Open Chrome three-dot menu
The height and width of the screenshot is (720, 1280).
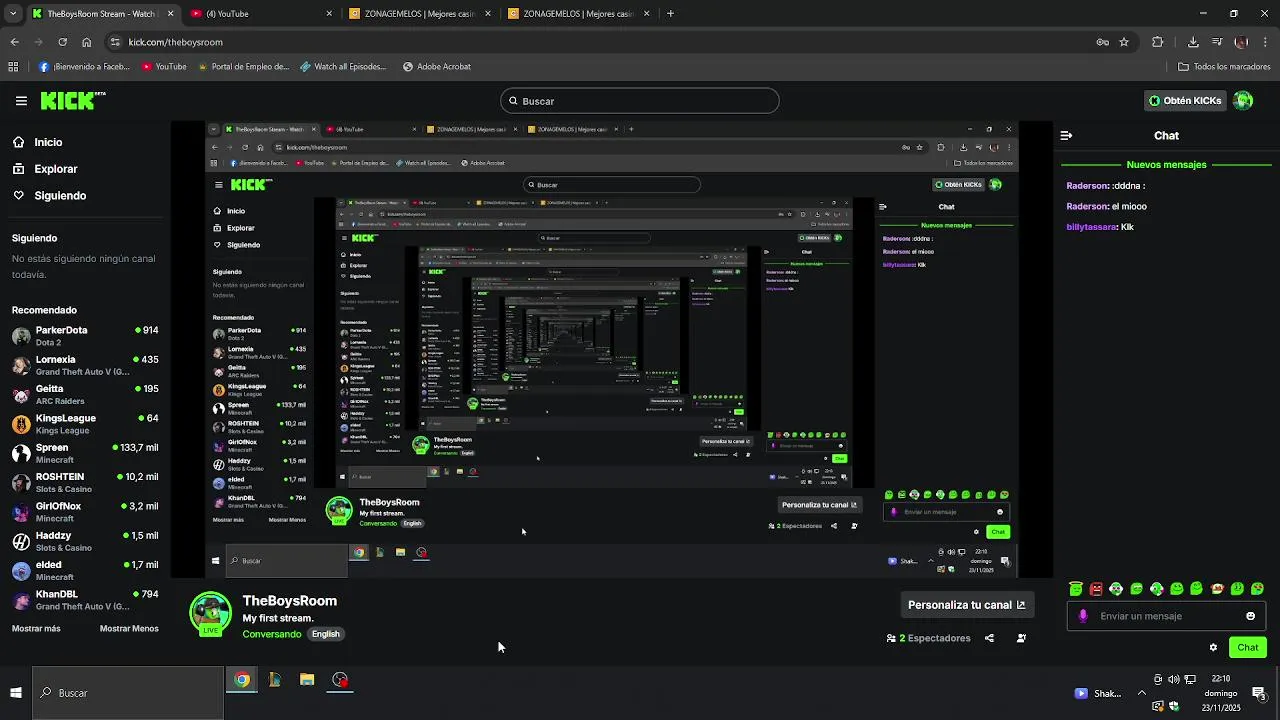pyautogui.click(x=1264, y=42)
